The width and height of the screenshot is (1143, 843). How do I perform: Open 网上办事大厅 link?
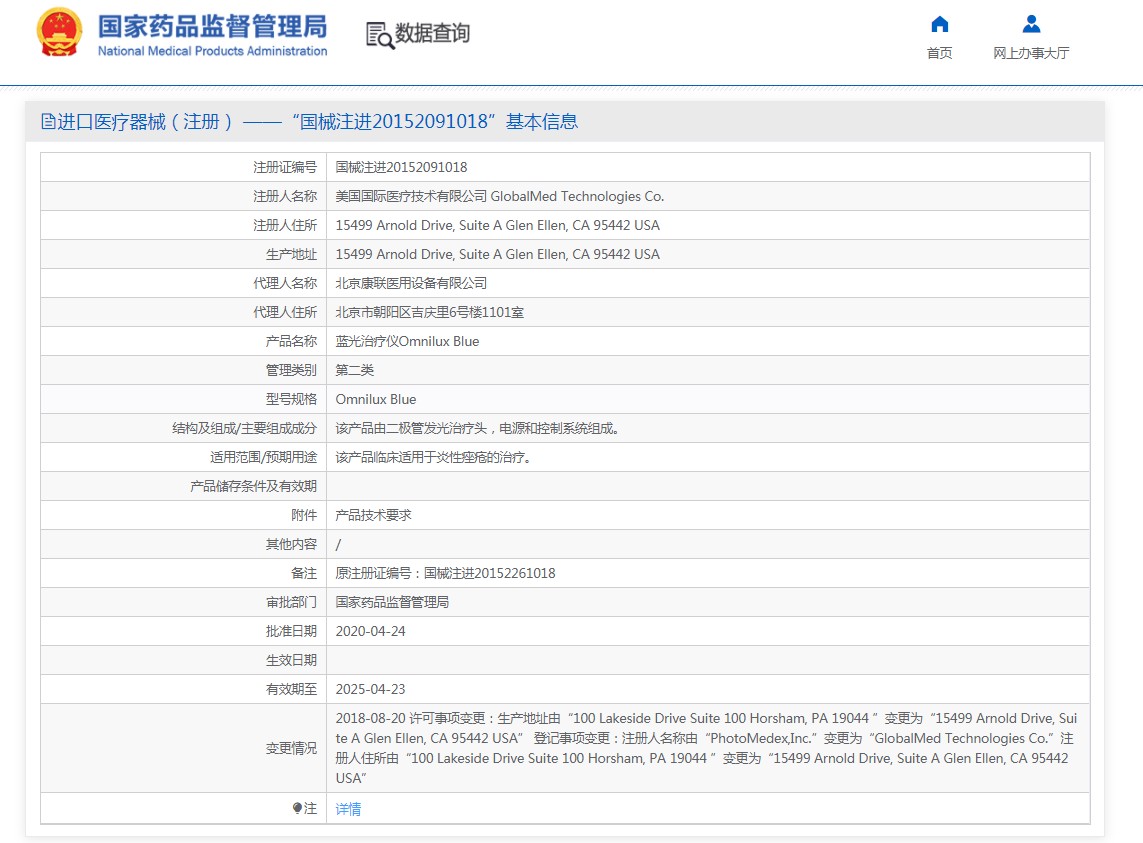click(x=1031, y=53)
